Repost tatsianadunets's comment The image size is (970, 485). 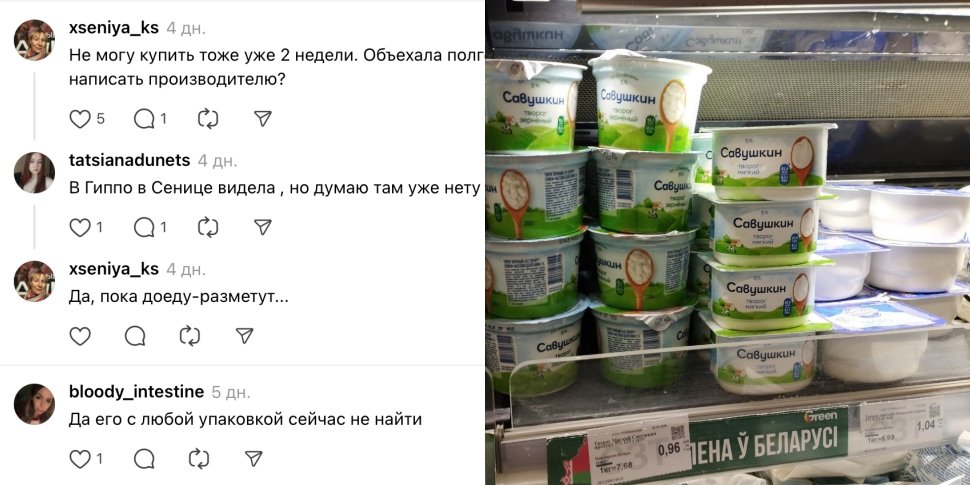click(x=208, y=228)
